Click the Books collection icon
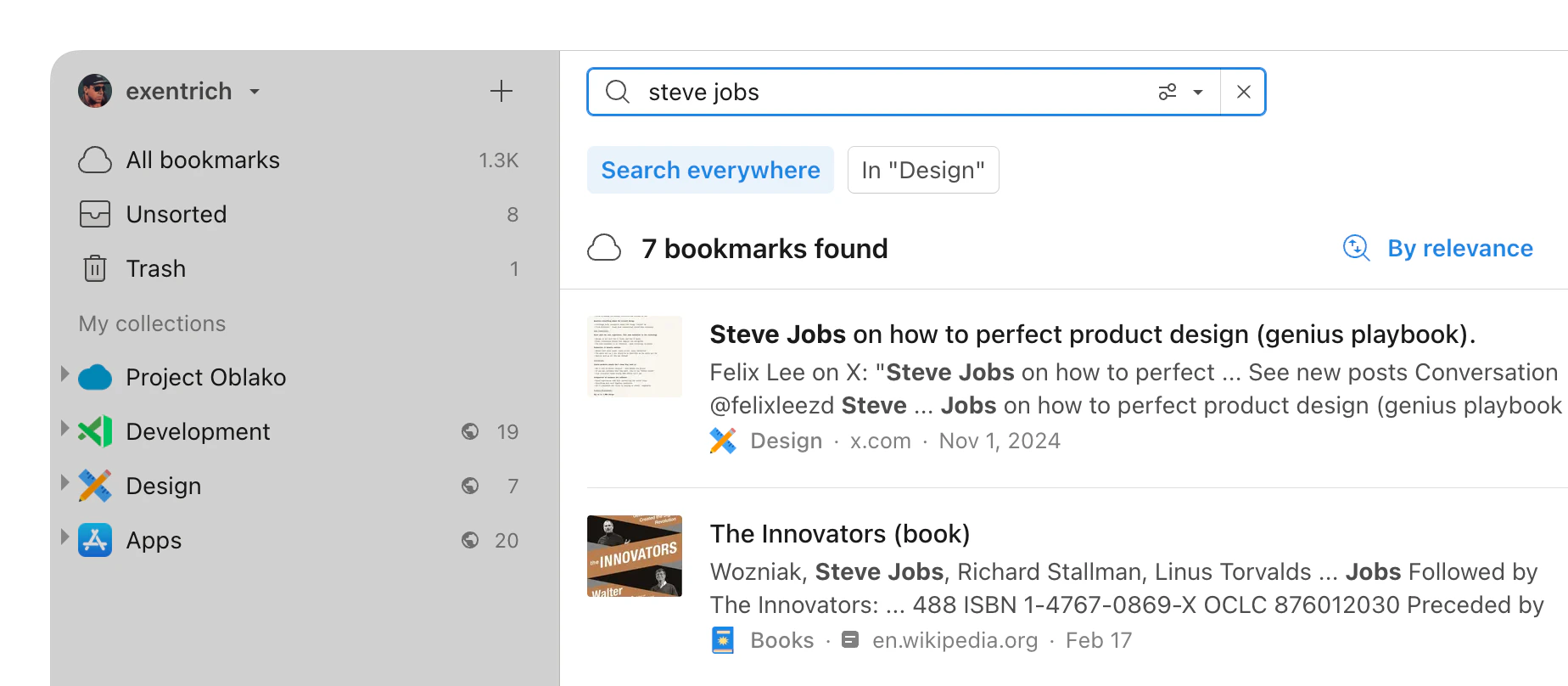Viewport: 1568px width, 686px height. 723,640
